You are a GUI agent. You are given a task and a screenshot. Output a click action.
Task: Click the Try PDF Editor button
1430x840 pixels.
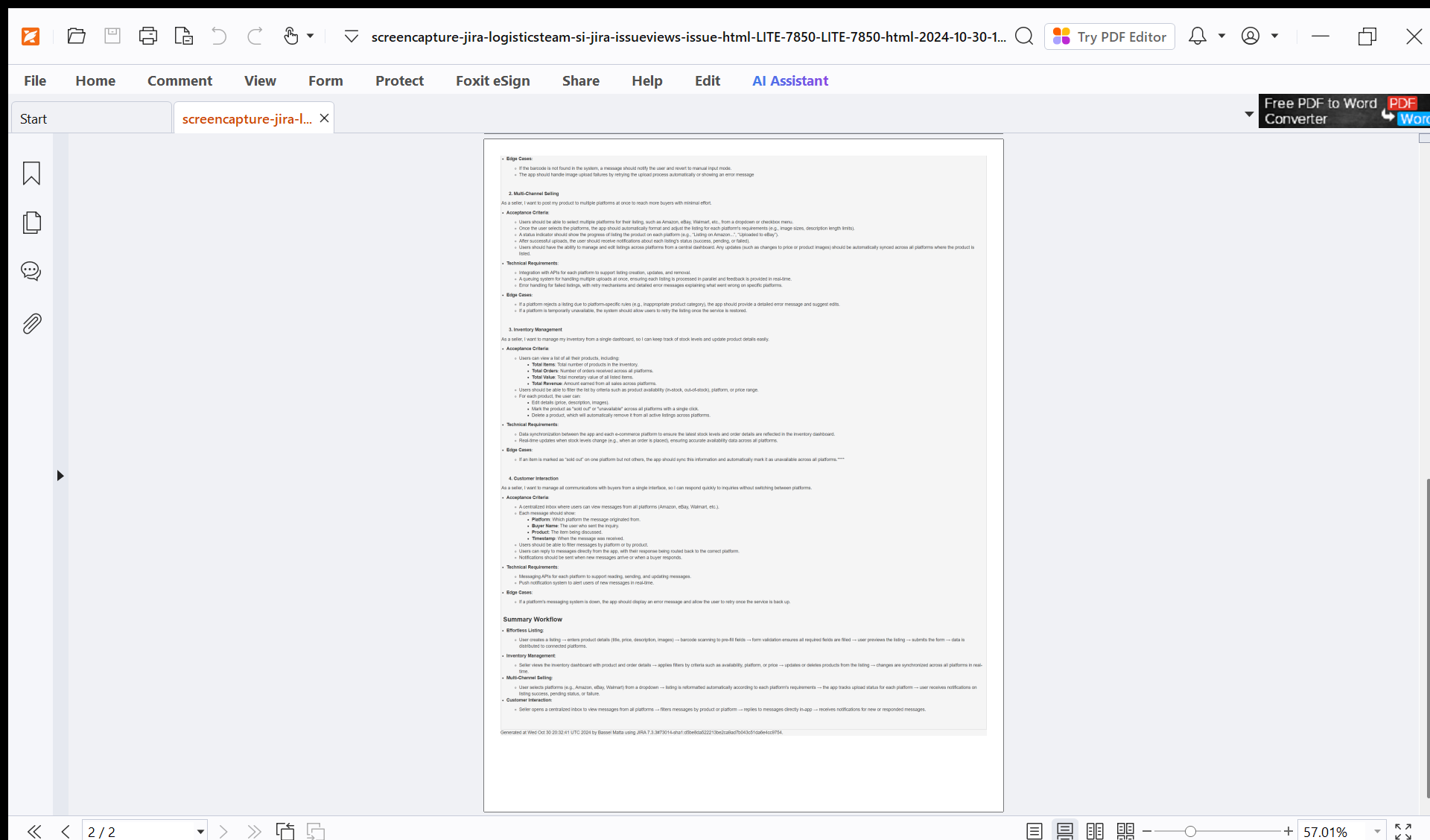point(1110,36)
